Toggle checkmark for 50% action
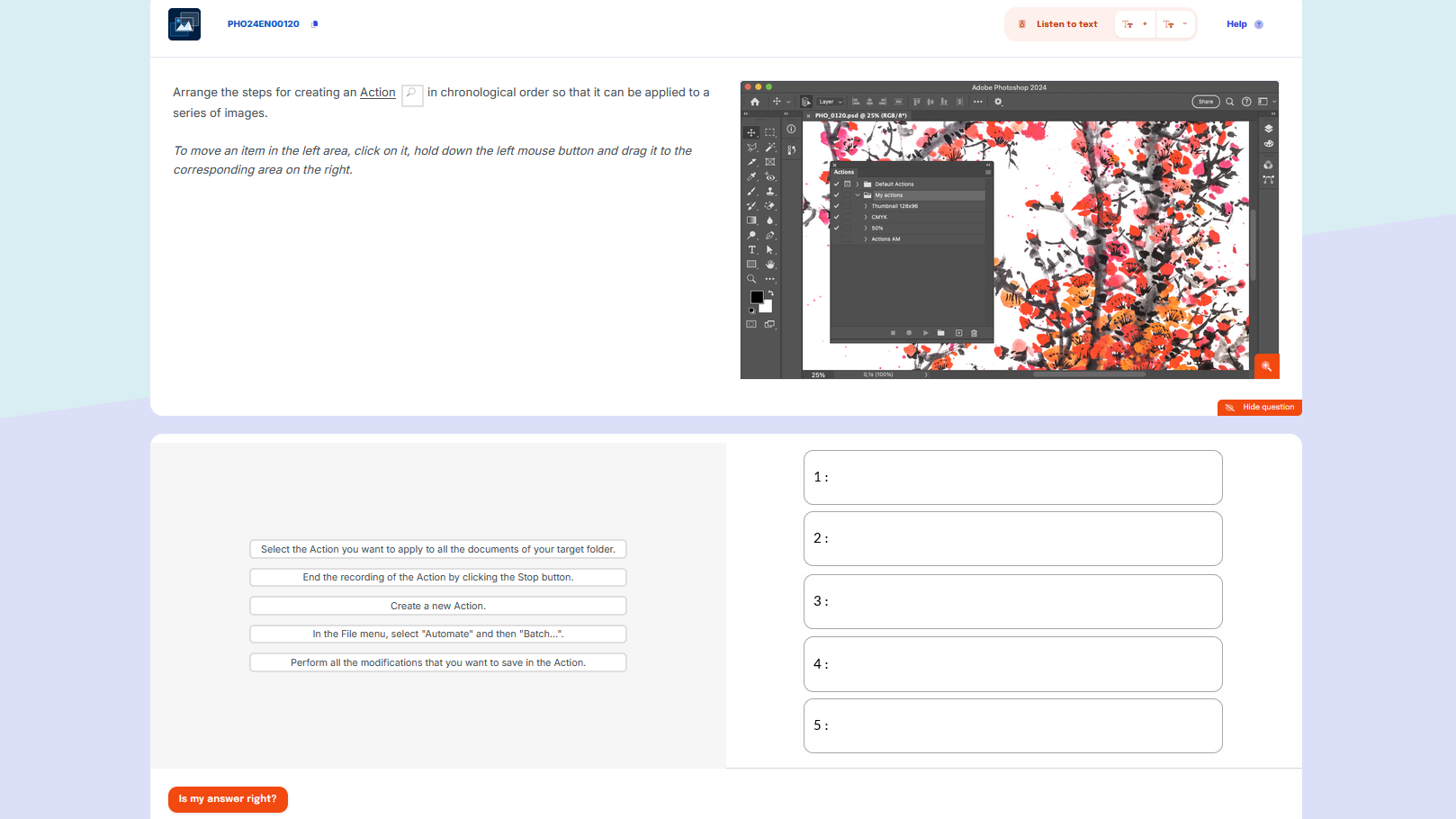Screen dimensions: 1456x819 (x=836, y=228)
